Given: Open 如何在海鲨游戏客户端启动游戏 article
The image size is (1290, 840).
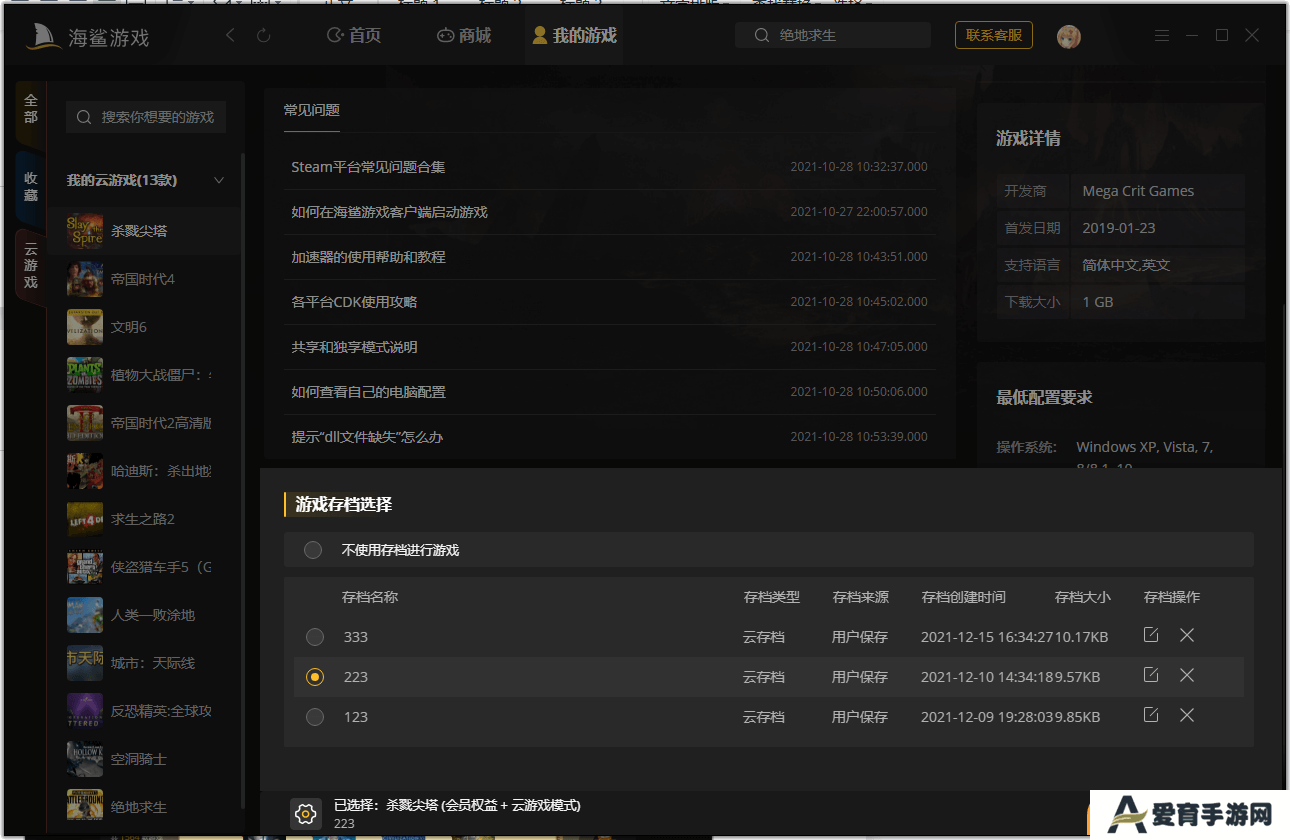Looking at the screenshot, I should coord(389,212).
